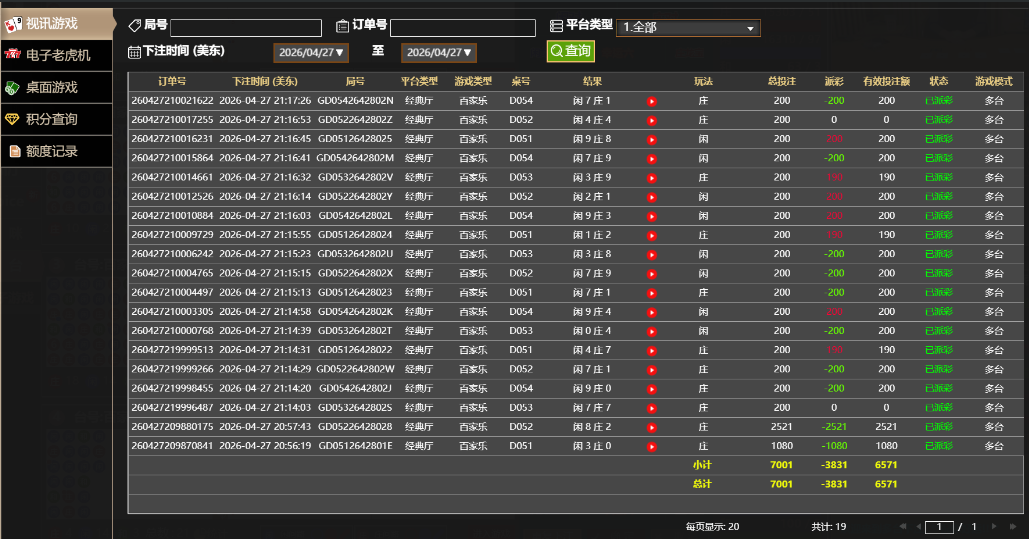Click the 订单号 input field
This screenshot has width=1029, height=539.
point(463,28)
